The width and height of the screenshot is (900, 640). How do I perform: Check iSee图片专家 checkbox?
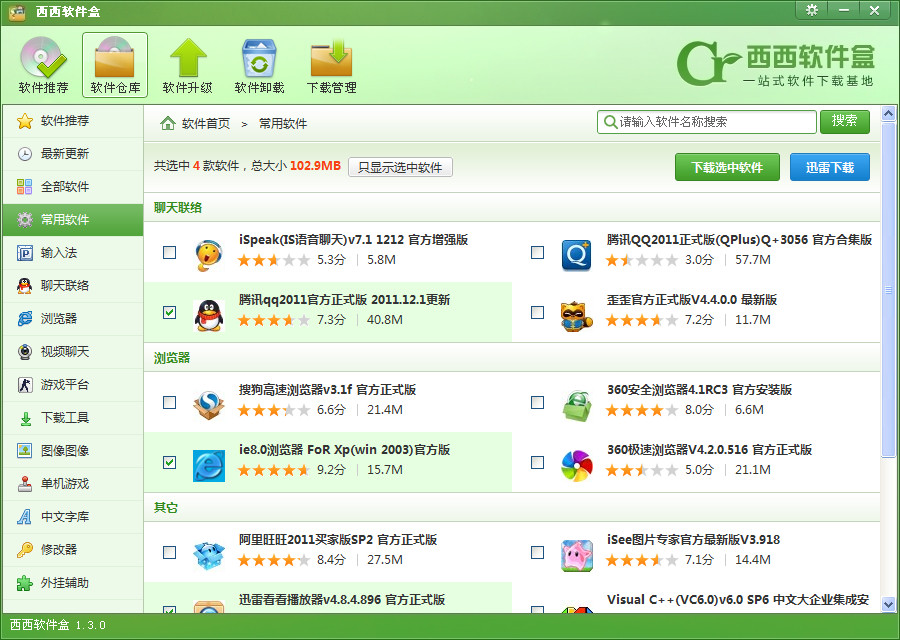537,552
